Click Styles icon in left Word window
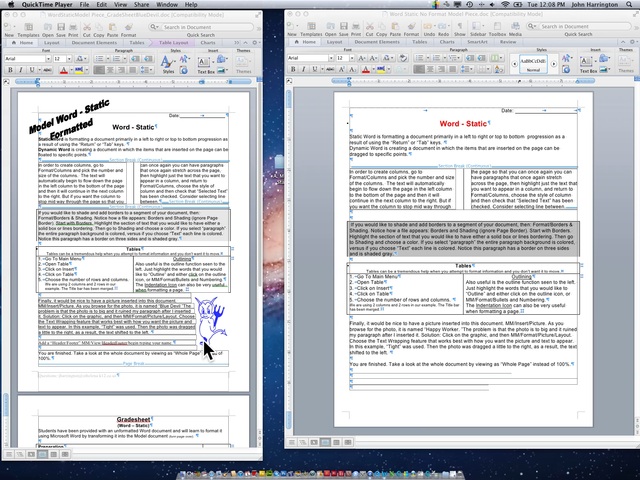Viewport: 640px width, 480px height. tap(167, 63)
